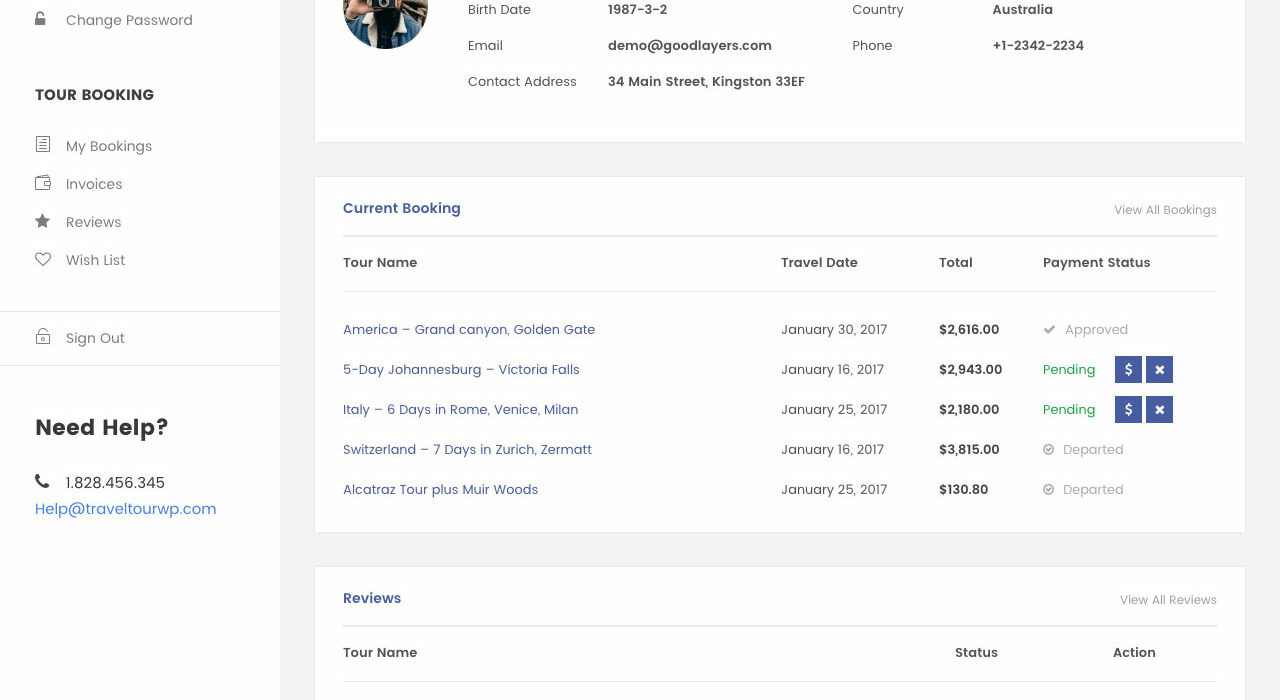The height and width of the screenshot is (700, 1280).
Task: Cancel the Italy booking with X icon
Action: click(1159, 410)
